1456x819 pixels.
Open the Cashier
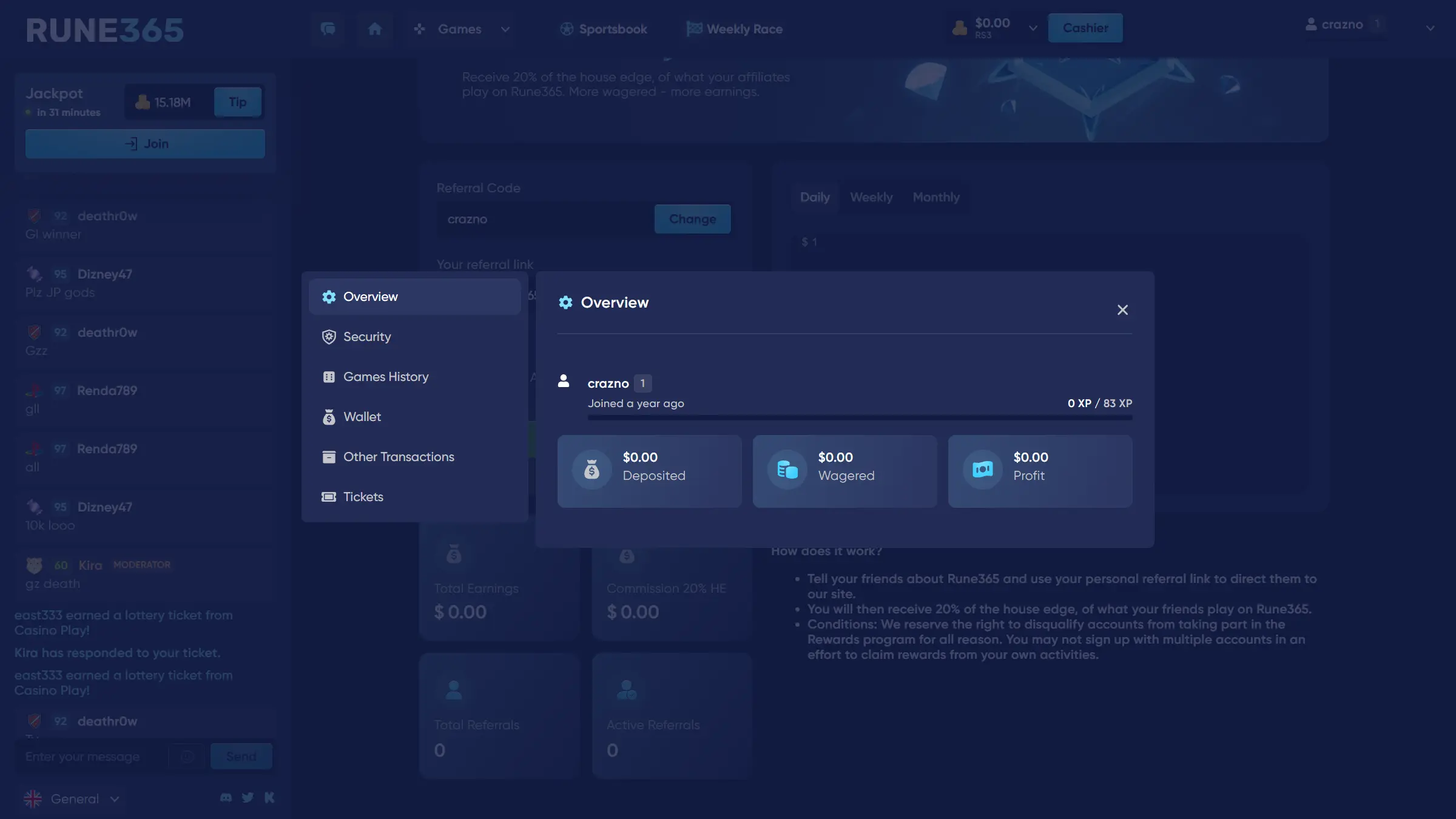coord(1085,28)
